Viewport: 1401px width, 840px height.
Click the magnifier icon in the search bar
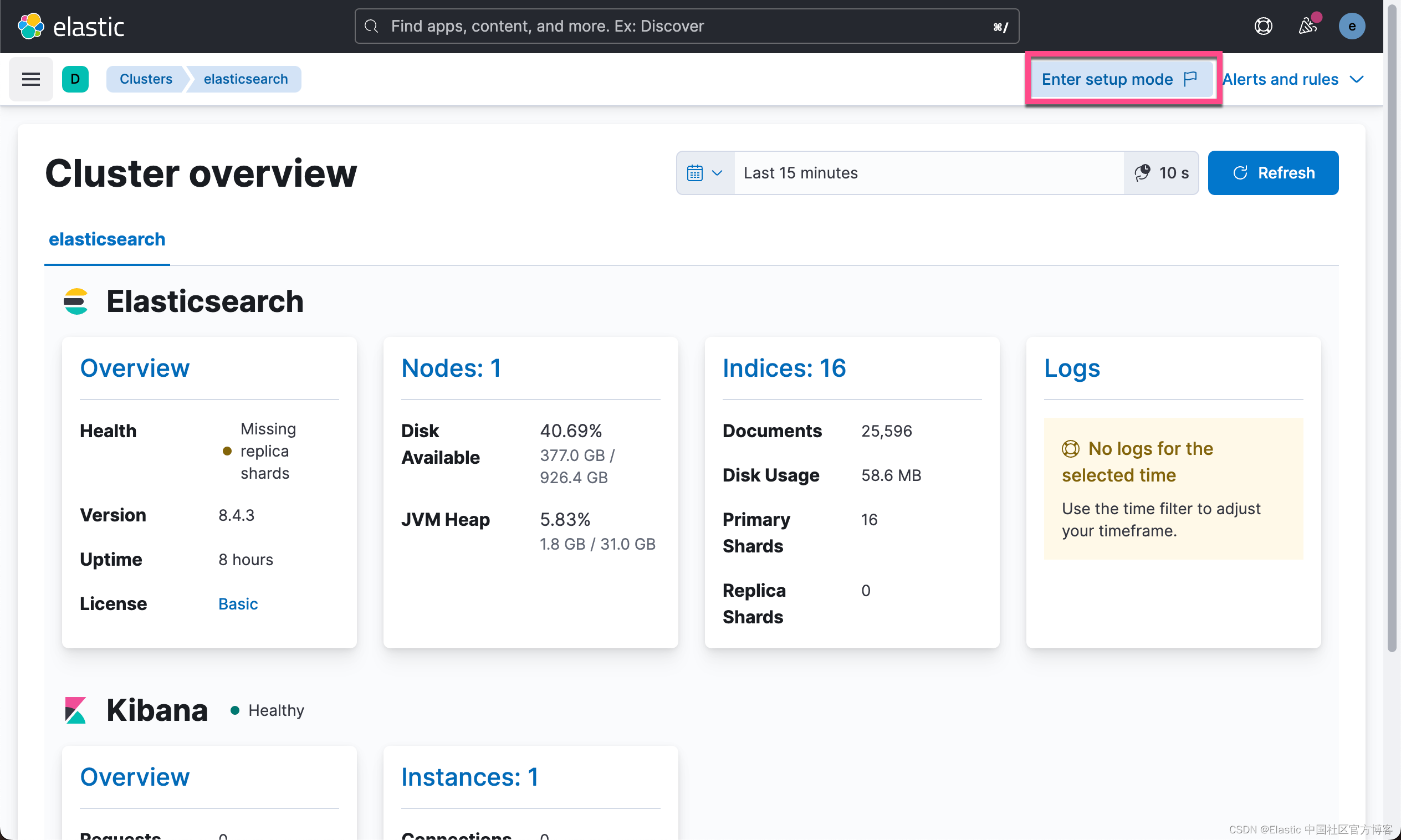click(x=371, y=26)
